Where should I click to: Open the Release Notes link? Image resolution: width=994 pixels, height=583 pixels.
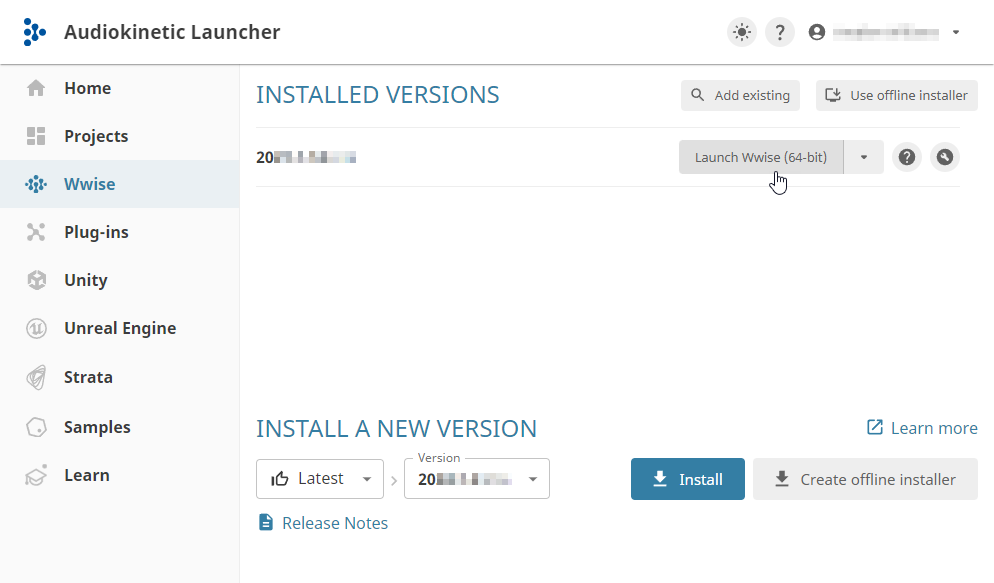(x=334, y=523)
